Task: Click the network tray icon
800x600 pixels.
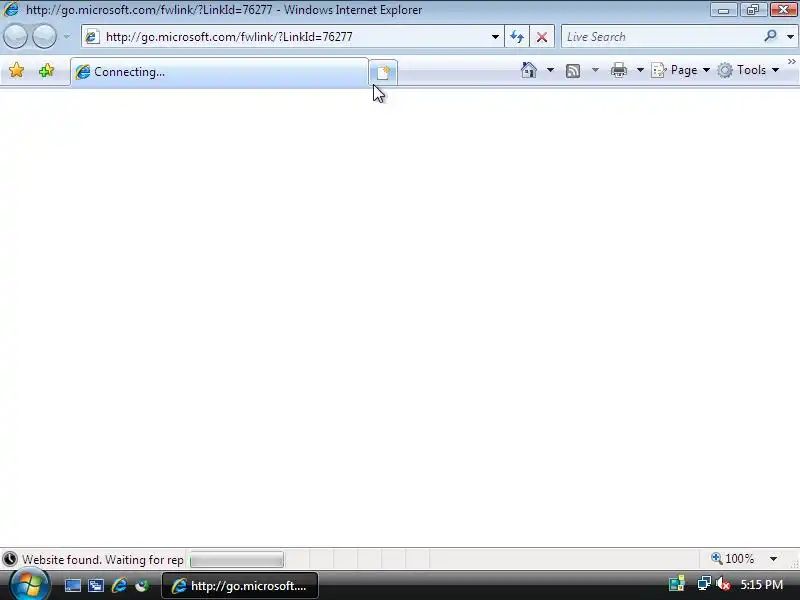Action: coord(704,584)
